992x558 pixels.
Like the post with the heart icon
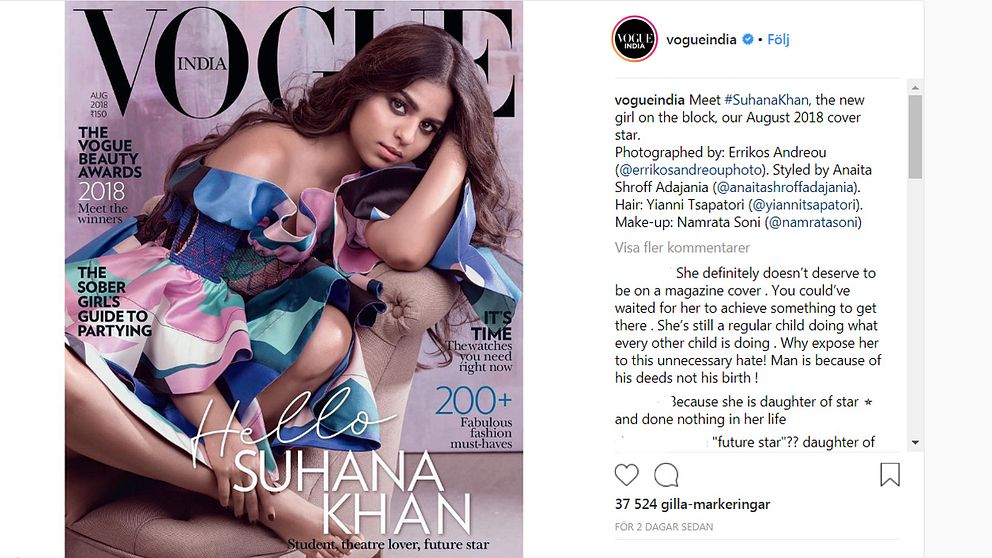(x=626, y=474)
